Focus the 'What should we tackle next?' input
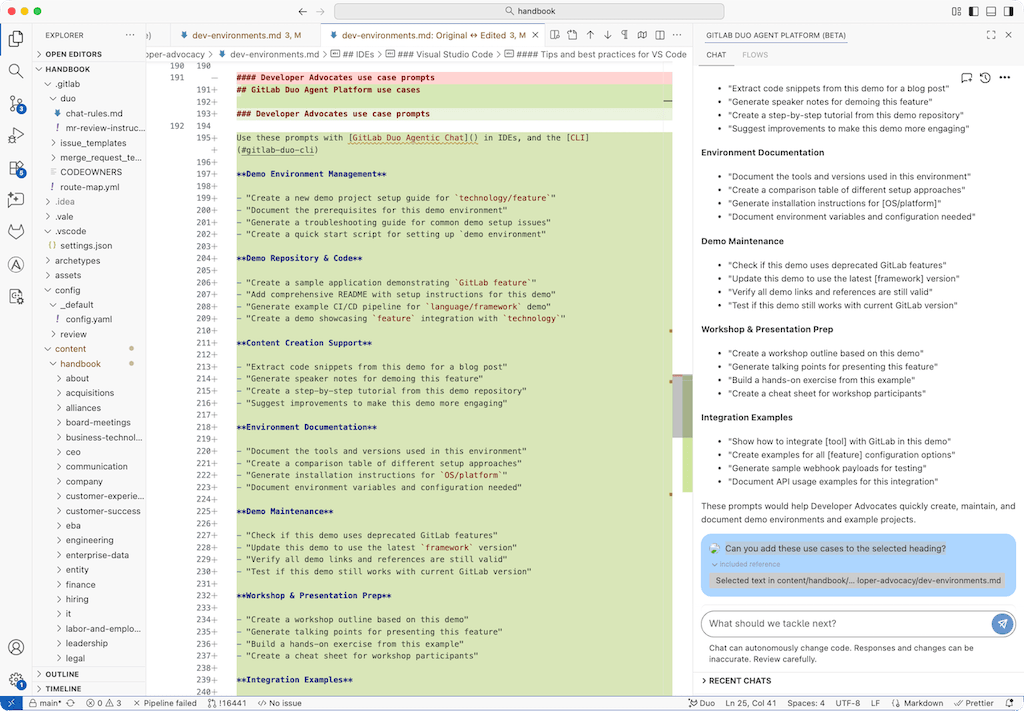1024x711 pixels. click(846, 624)
